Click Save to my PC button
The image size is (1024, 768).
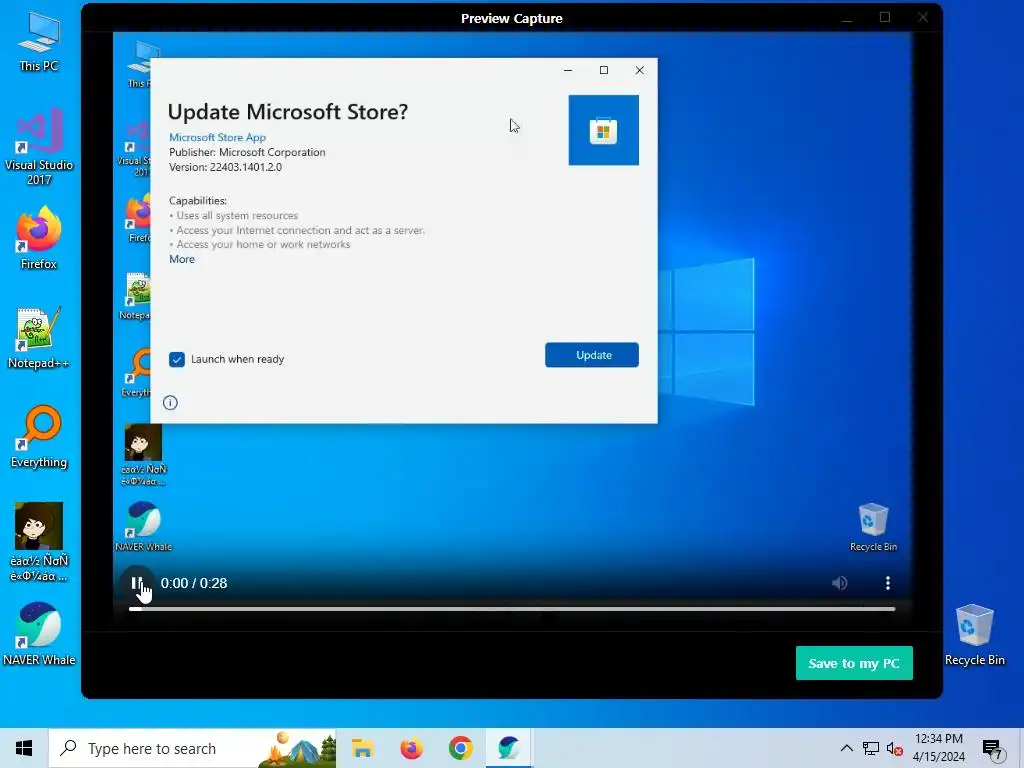pos(854,663)
